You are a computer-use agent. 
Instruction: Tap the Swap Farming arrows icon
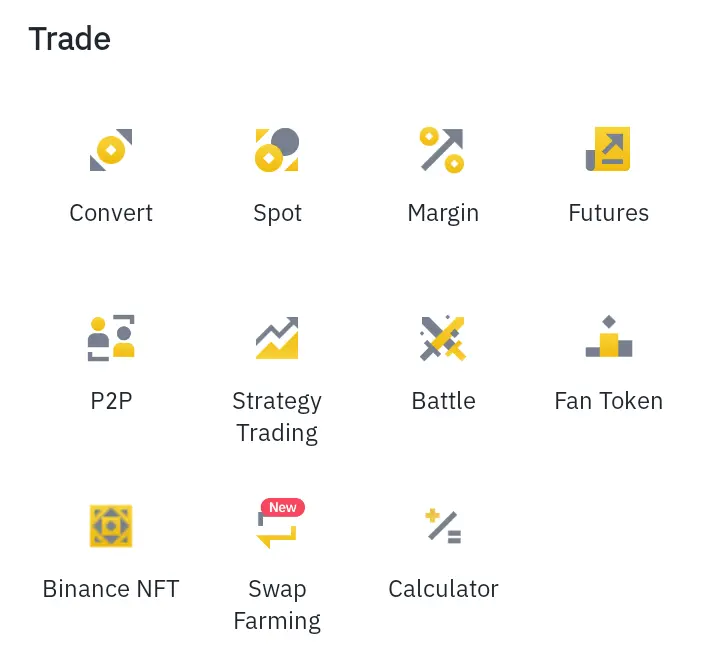click(277, 530)
